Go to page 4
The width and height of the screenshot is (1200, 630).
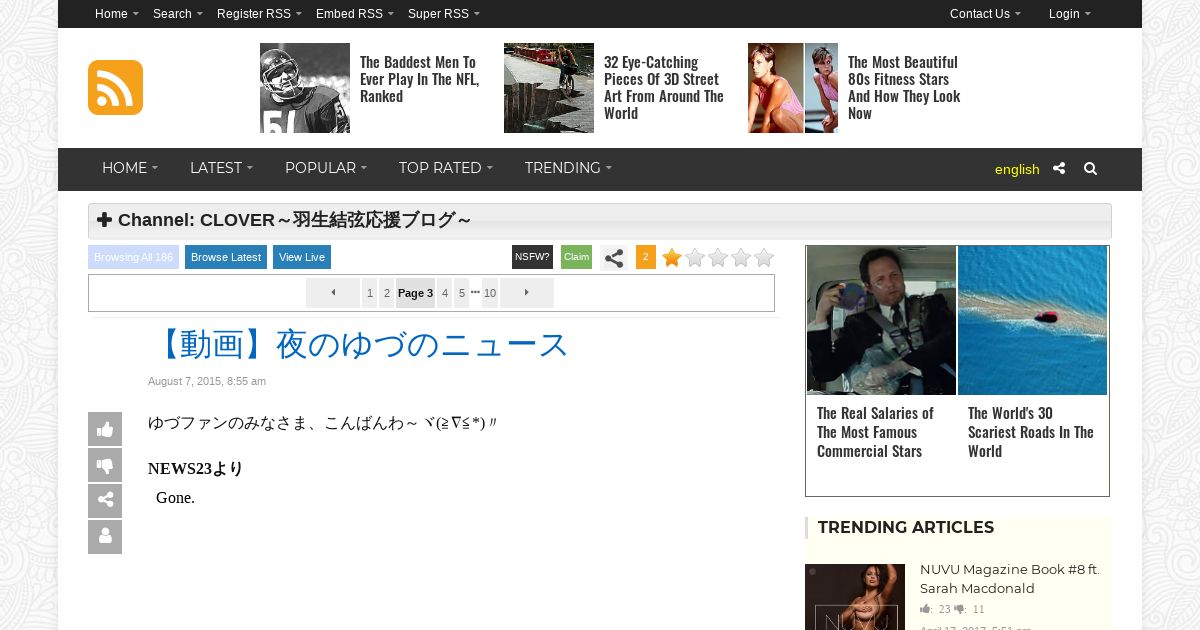(445, 293)
